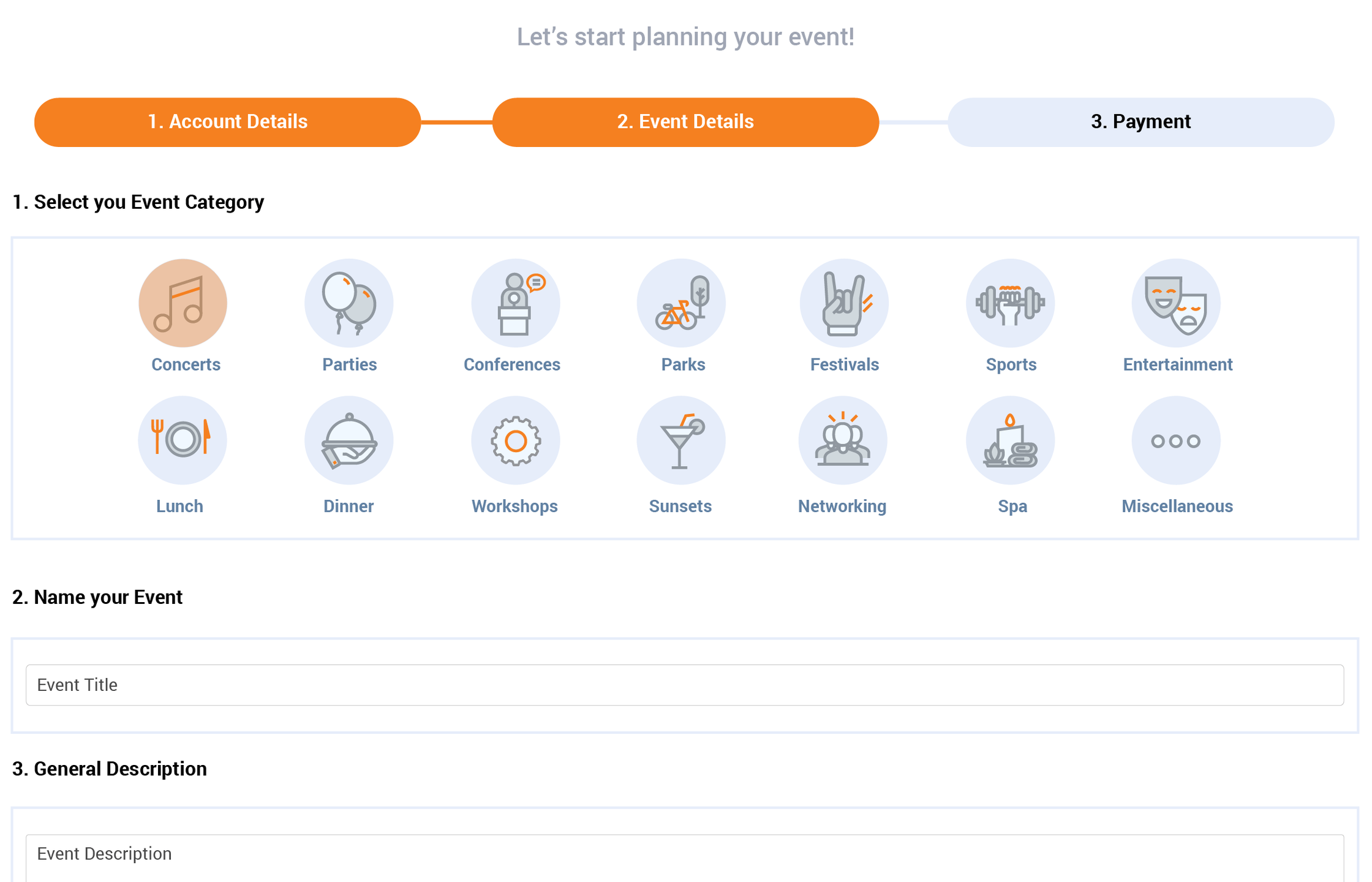Choose the Parties balloons category
This screenshot has width=1372, height=882.
point(349,303)
